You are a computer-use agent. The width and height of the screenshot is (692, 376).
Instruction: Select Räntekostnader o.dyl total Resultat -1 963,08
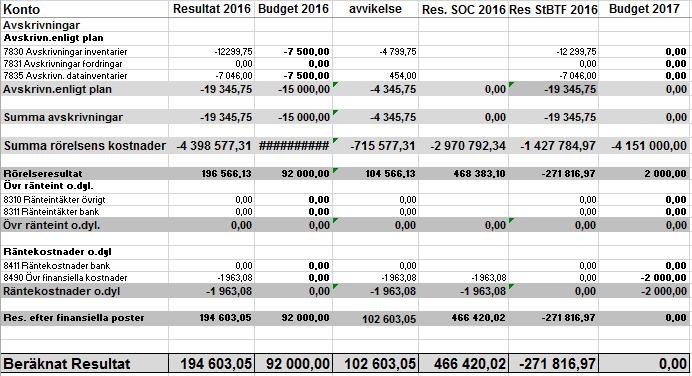tap(229, 291)
